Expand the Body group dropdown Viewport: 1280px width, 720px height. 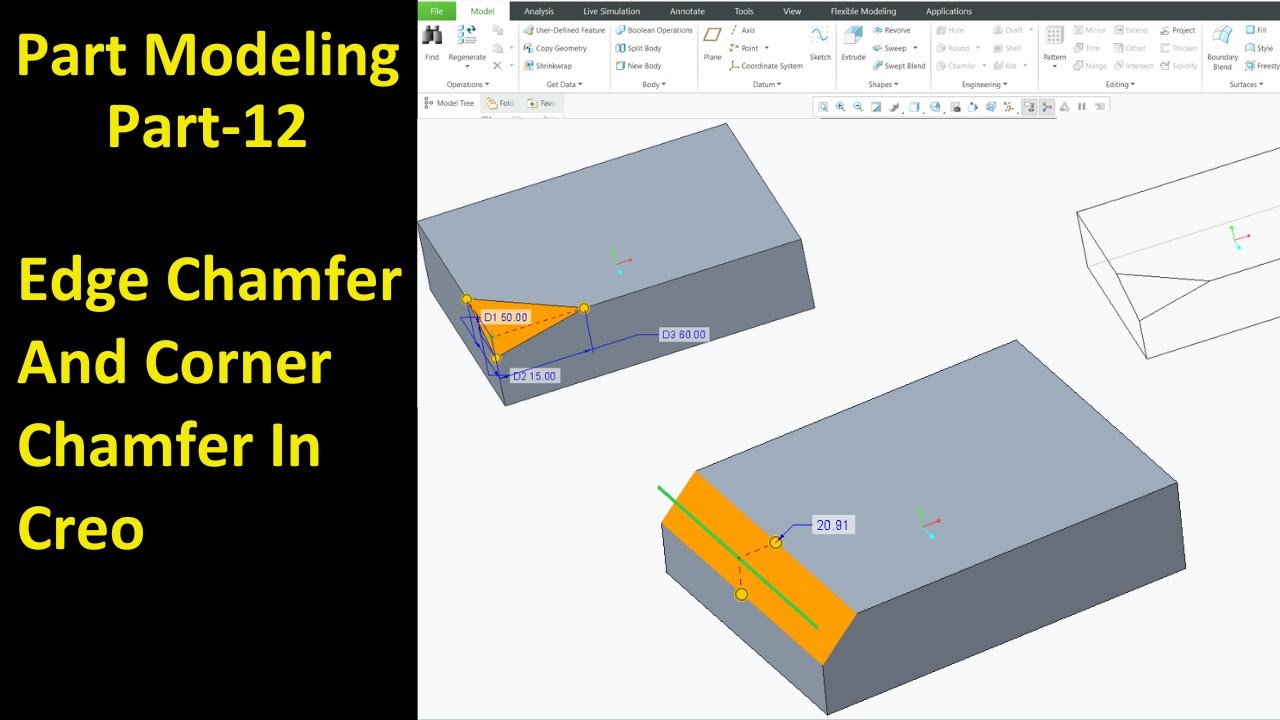coord(653,85)
